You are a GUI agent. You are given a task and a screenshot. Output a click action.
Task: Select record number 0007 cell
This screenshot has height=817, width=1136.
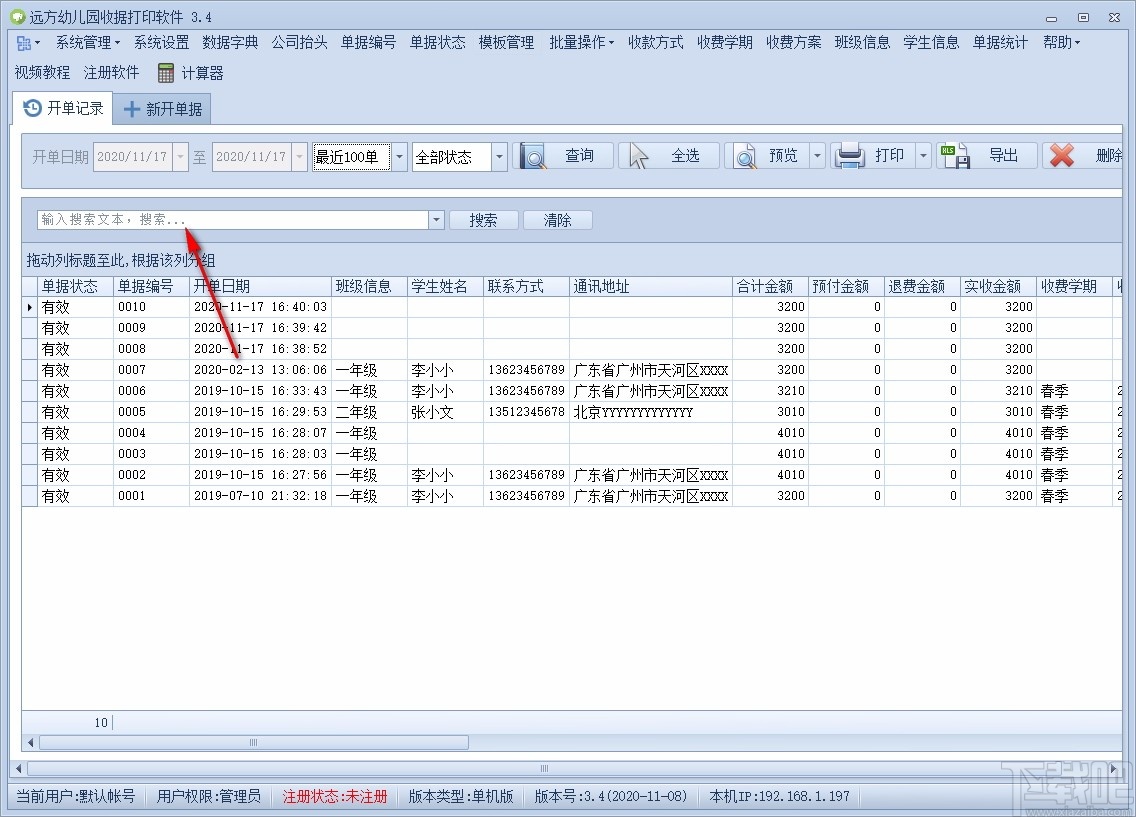[x=151, y=370]
